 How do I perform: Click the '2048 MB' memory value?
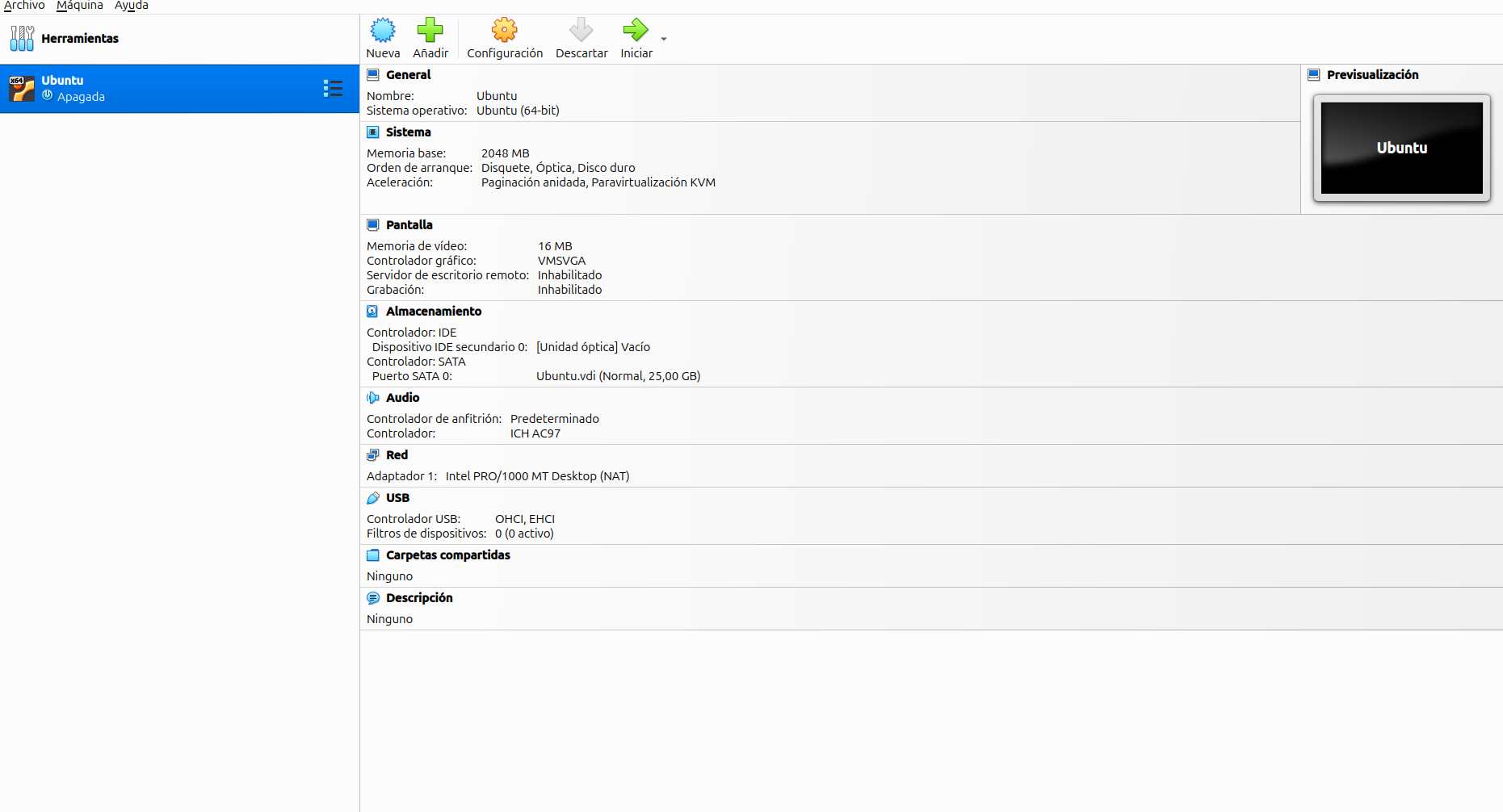point(506,153)
